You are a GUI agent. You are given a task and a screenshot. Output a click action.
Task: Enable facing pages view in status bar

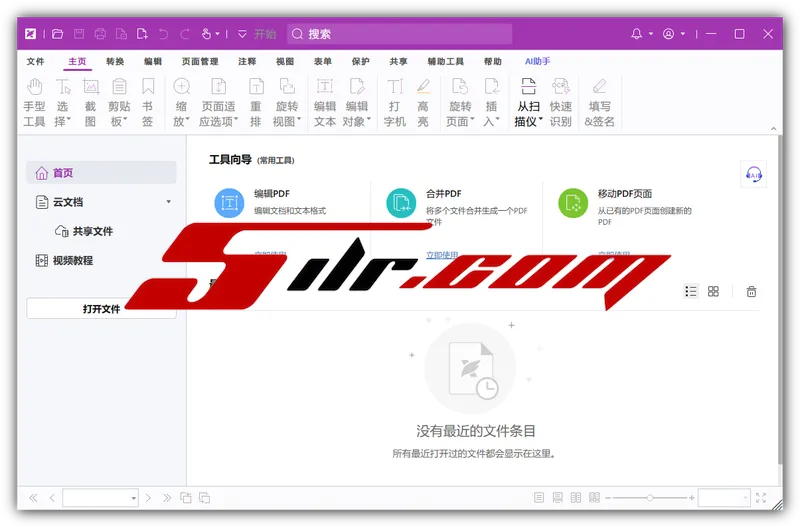pos(576,497)
